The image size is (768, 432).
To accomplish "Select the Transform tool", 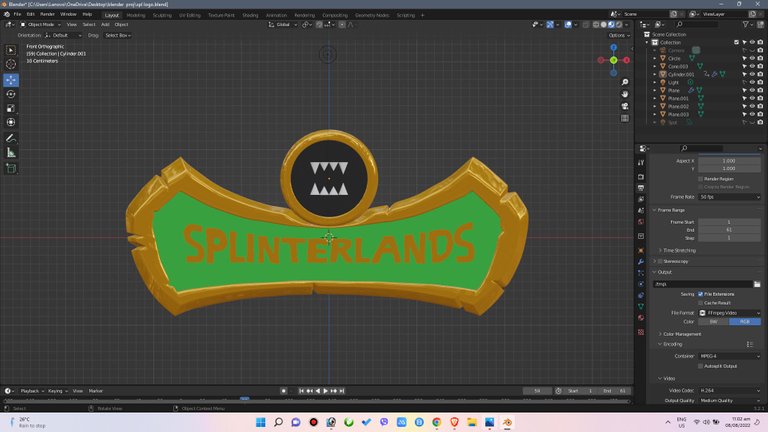I will click(11, 122).
